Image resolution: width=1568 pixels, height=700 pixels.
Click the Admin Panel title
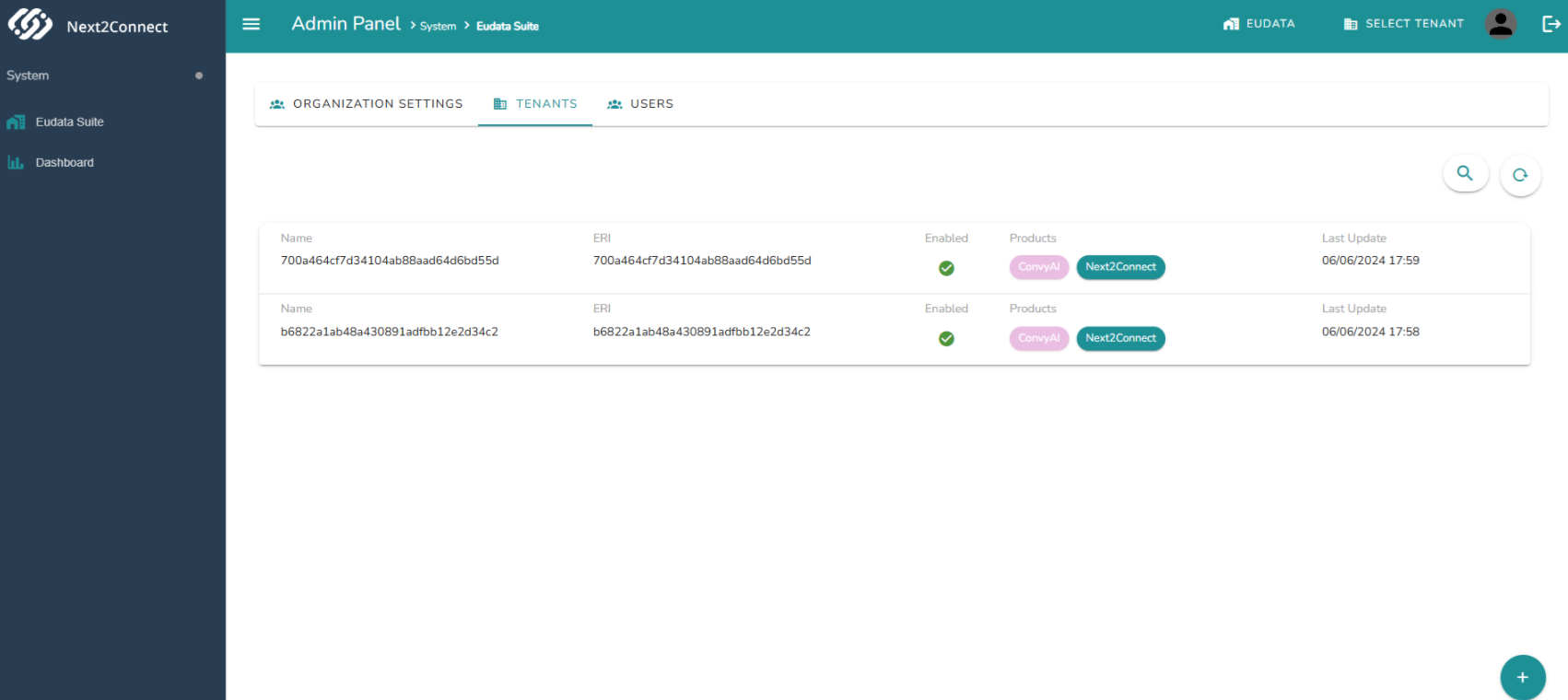point(346,24)
